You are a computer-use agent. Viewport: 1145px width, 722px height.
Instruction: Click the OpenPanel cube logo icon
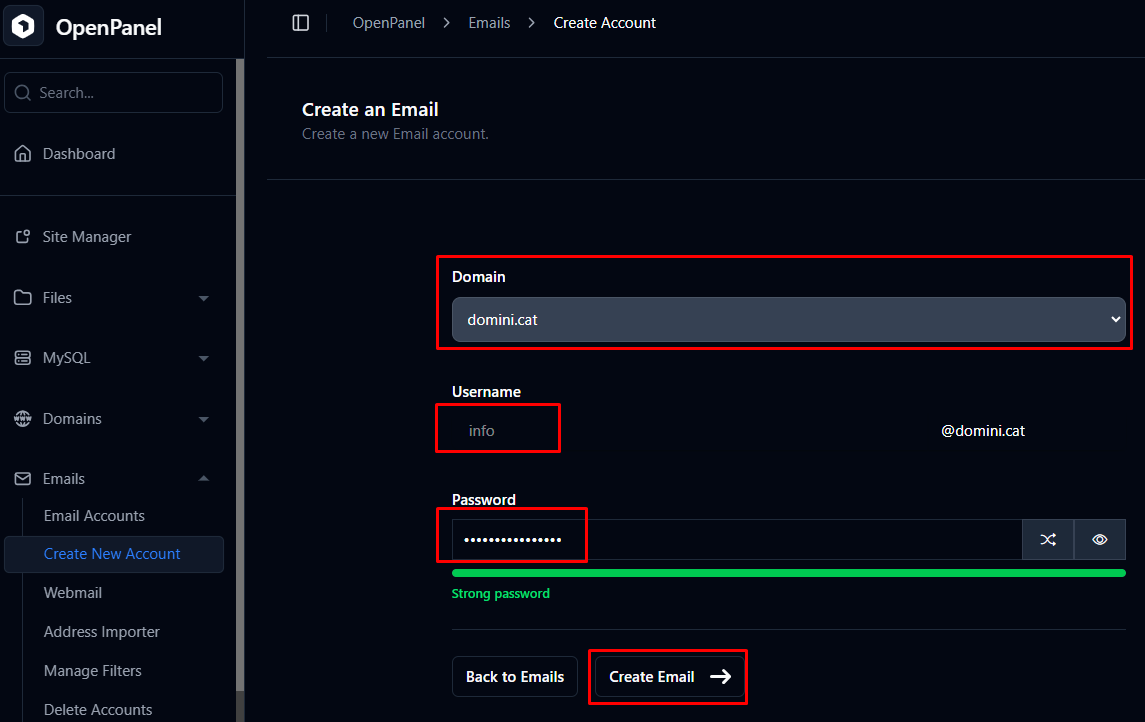pyautogui.click(x=24, y=27)
